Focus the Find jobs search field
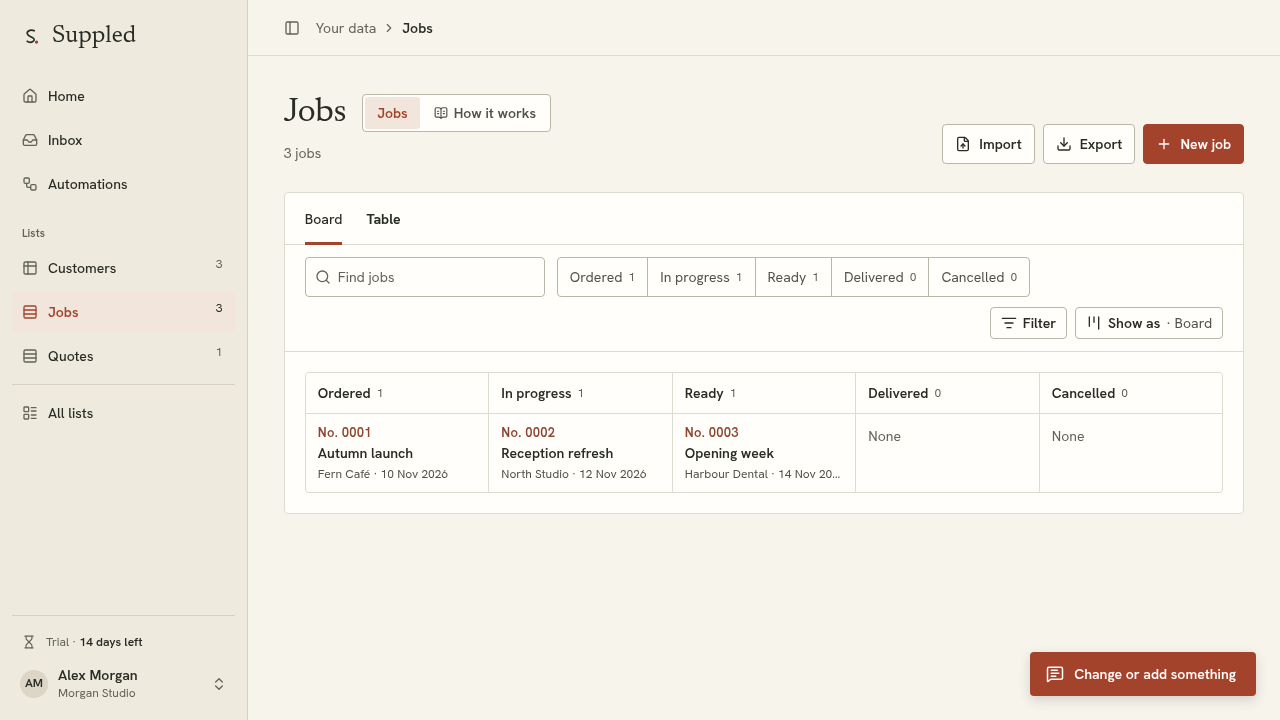 click(x=425, y=277)
